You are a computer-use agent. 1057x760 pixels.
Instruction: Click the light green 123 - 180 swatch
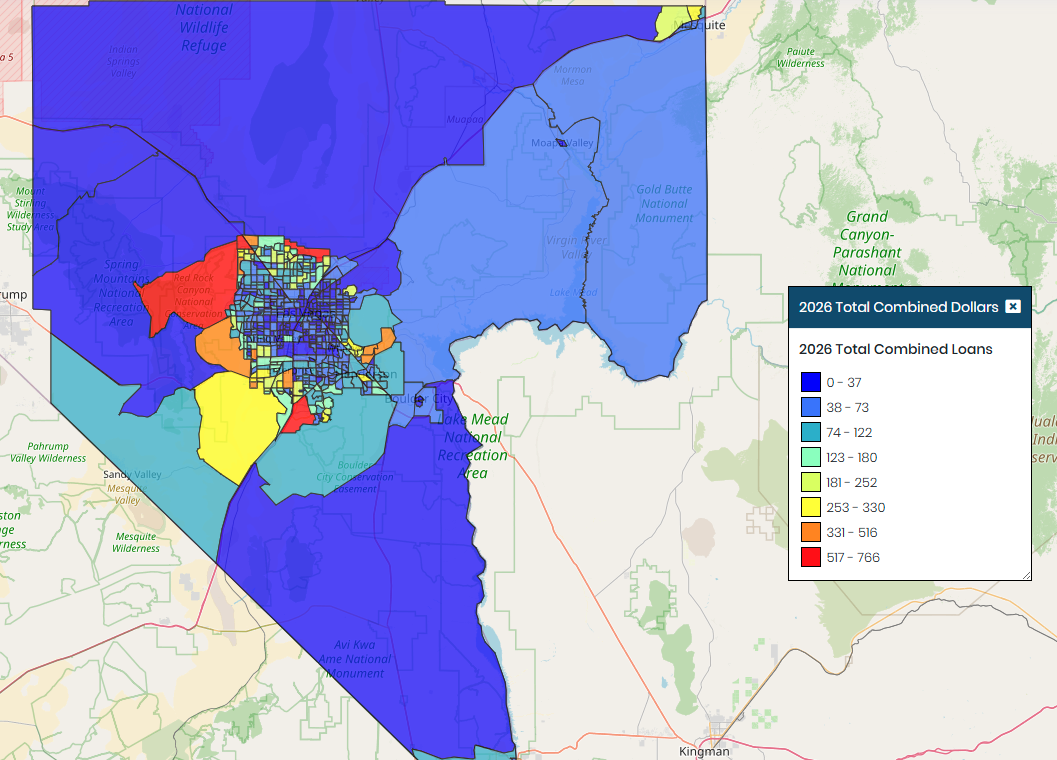tap(811, 457)
